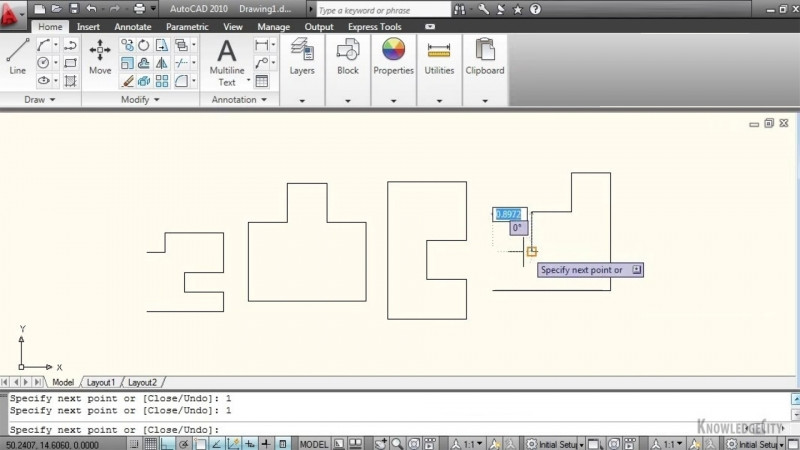Click the Stretch tool
The width and height of the screenshot is (800, 450).
(161, 45)
